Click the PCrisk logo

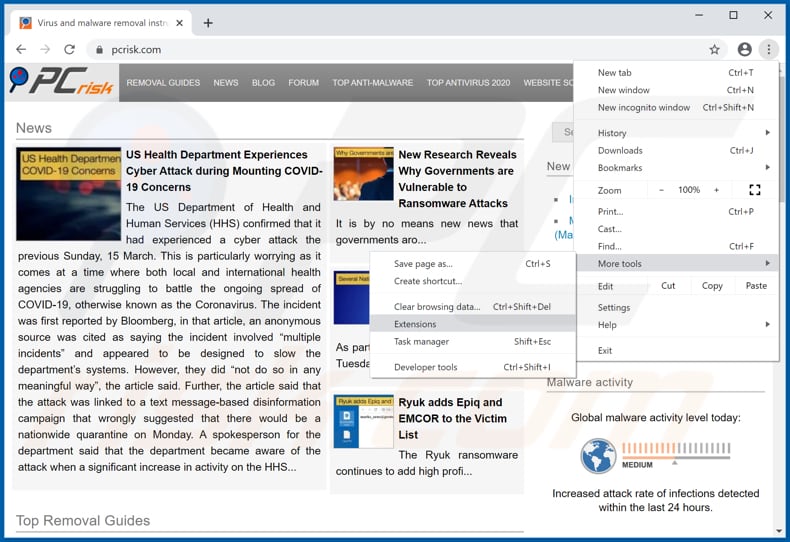click(62, 82)
